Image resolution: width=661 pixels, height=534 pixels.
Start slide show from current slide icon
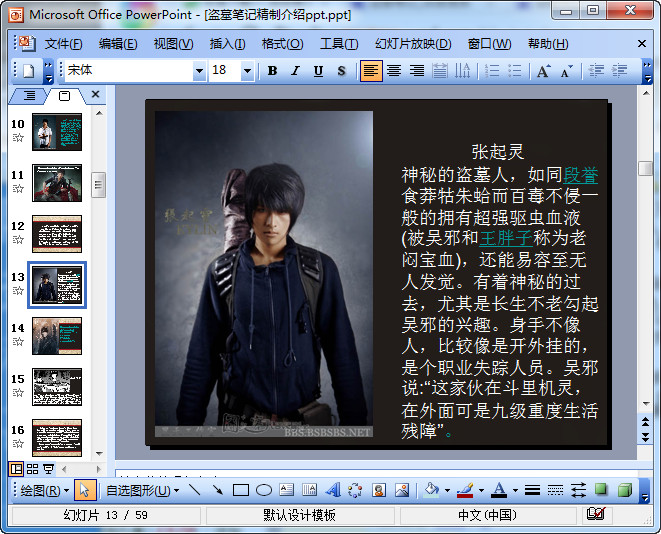coord(49,469)
